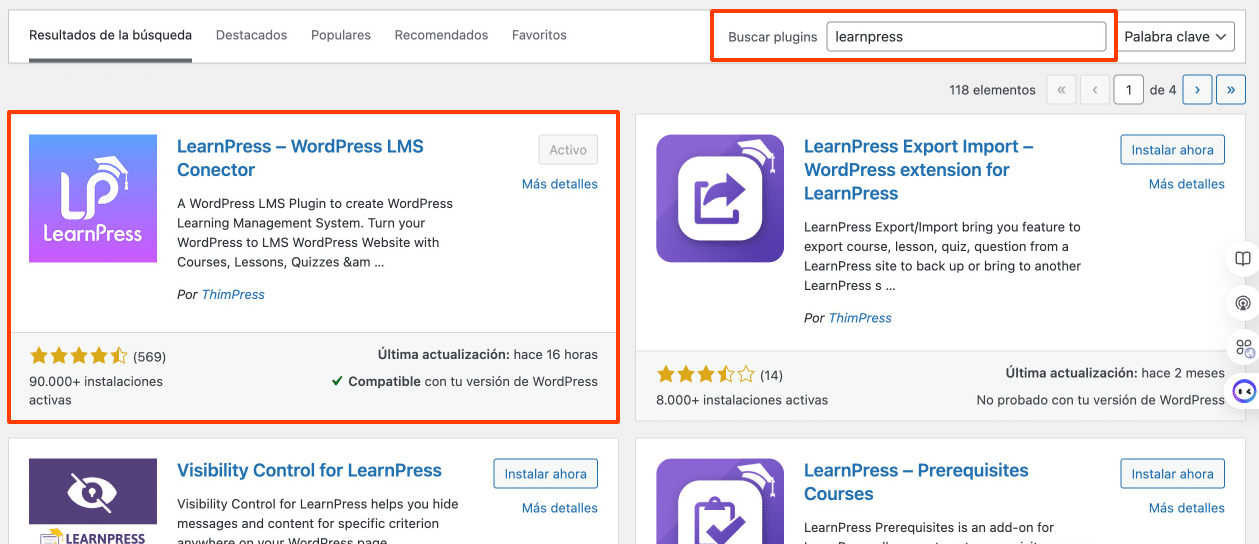1259x544 pixels.
Task: Click the apps grid icon in side bar
Action: [x=1243, y=347]
